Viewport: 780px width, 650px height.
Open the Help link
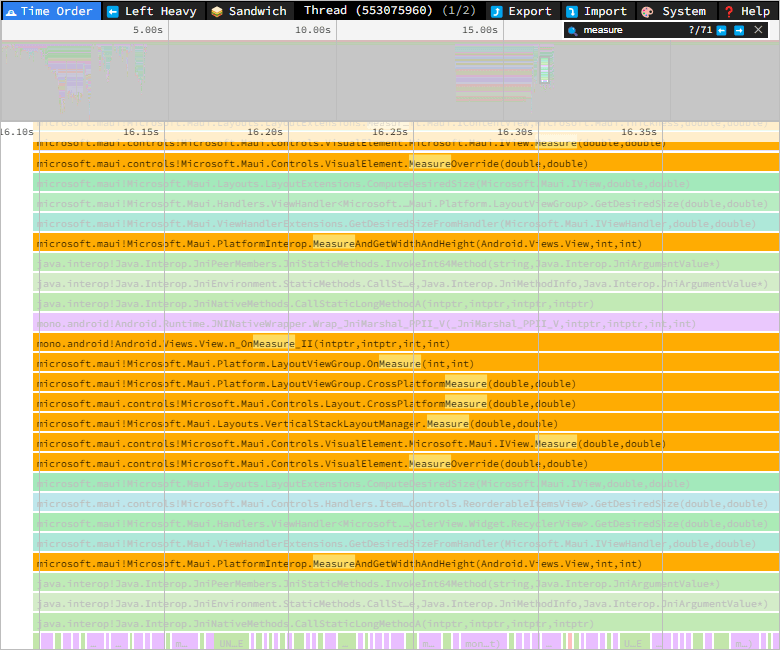tap(748, 11)
